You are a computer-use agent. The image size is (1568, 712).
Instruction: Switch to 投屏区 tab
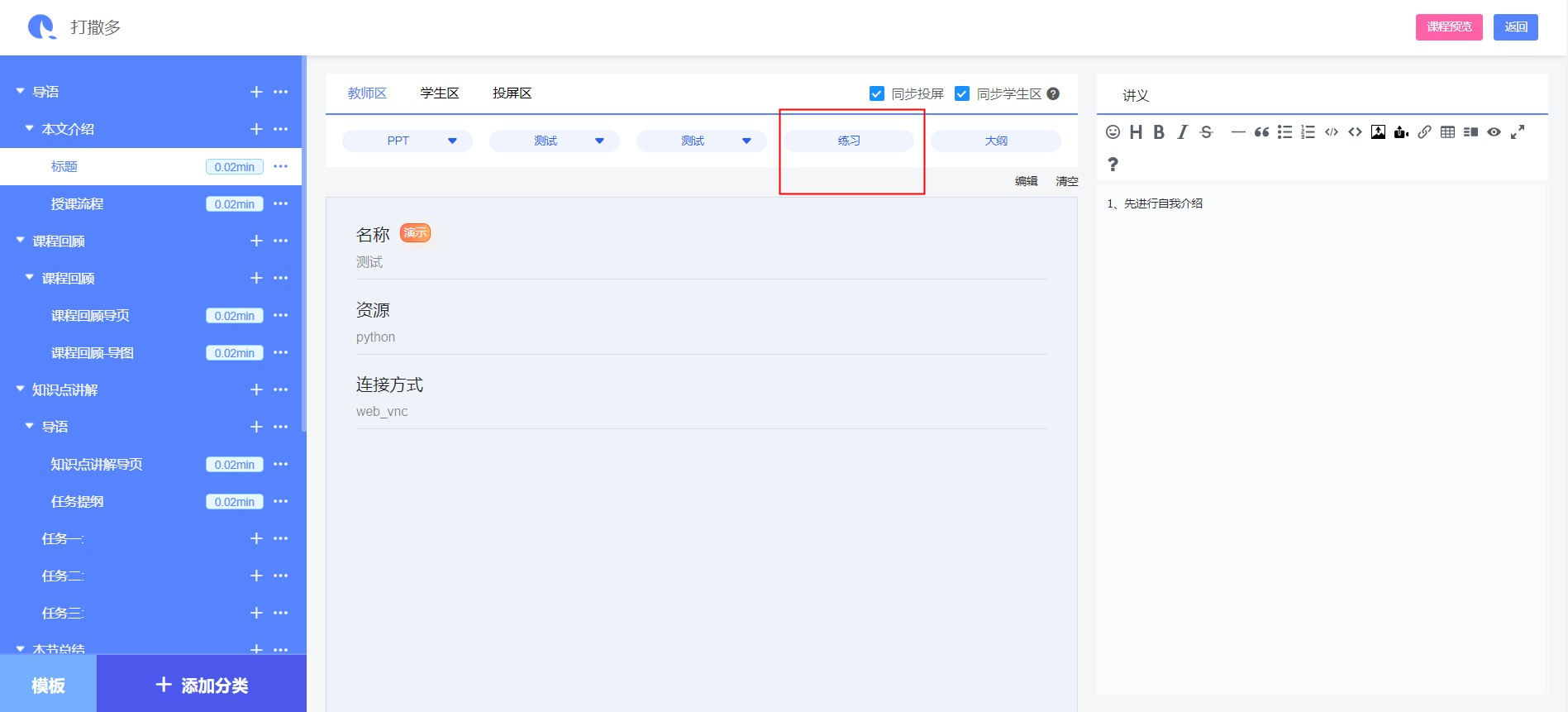point(512,93)
